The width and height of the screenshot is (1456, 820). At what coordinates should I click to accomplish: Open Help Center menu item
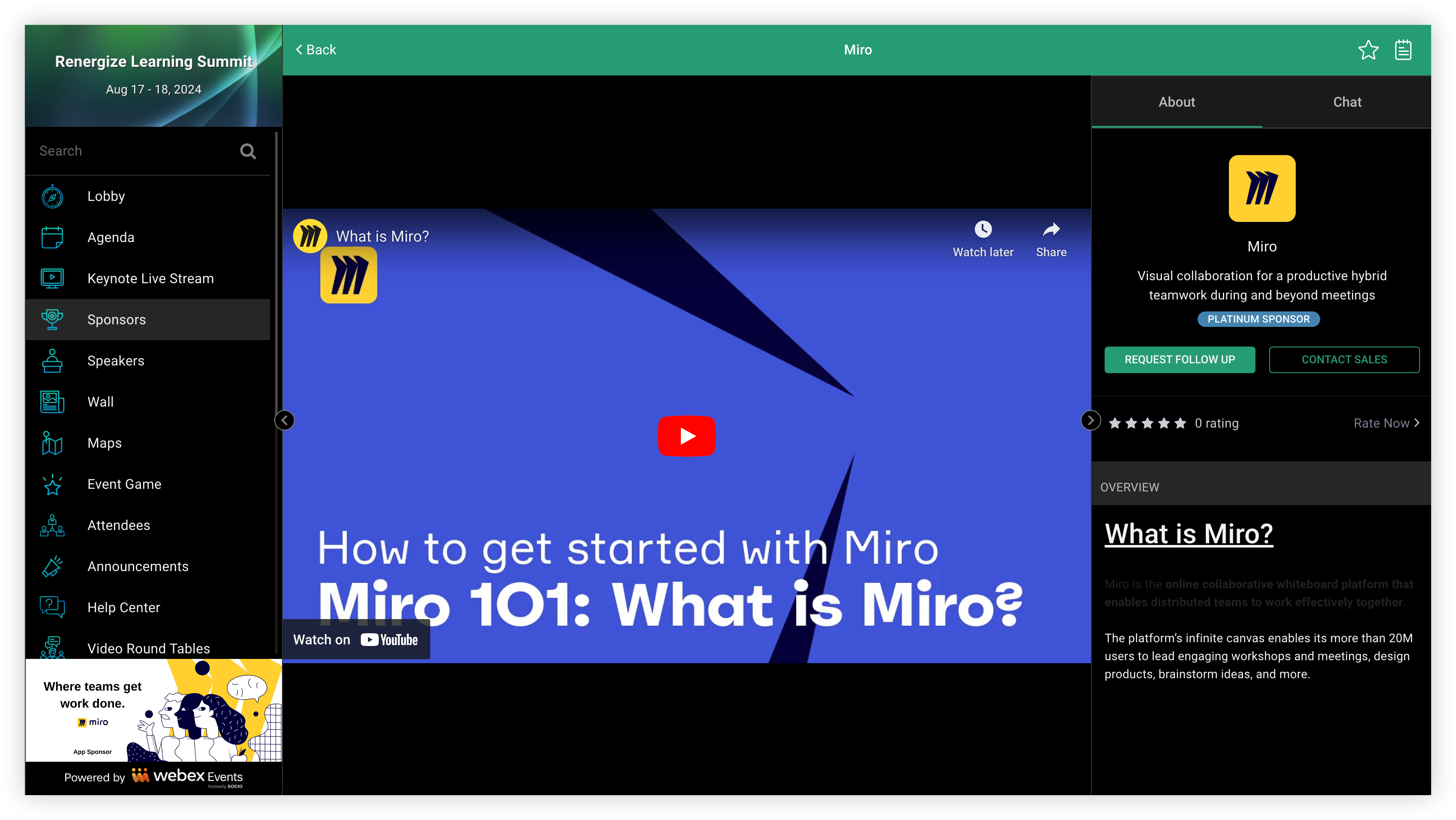[x=147, y=608]
